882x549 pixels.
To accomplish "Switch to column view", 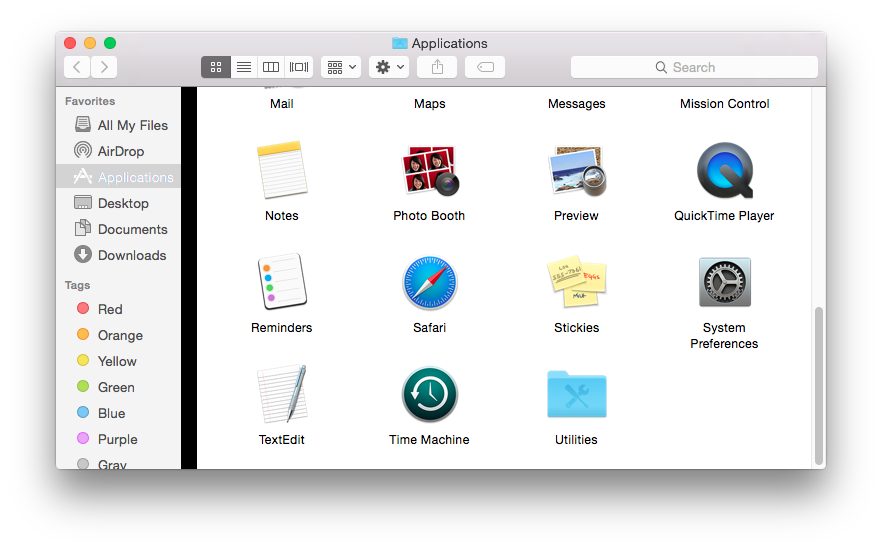I will (x=271, y=67).
